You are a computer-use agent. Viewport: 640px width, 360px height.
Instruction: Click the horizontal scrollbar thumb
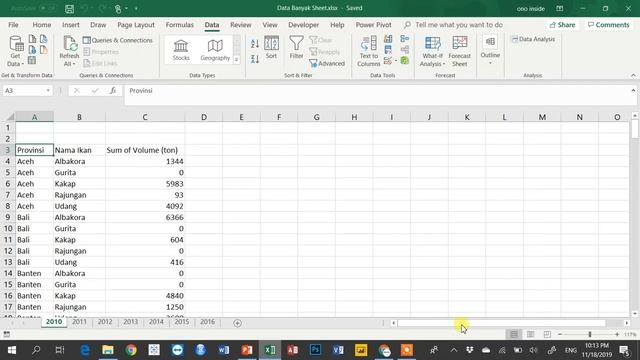pos(502,323)
